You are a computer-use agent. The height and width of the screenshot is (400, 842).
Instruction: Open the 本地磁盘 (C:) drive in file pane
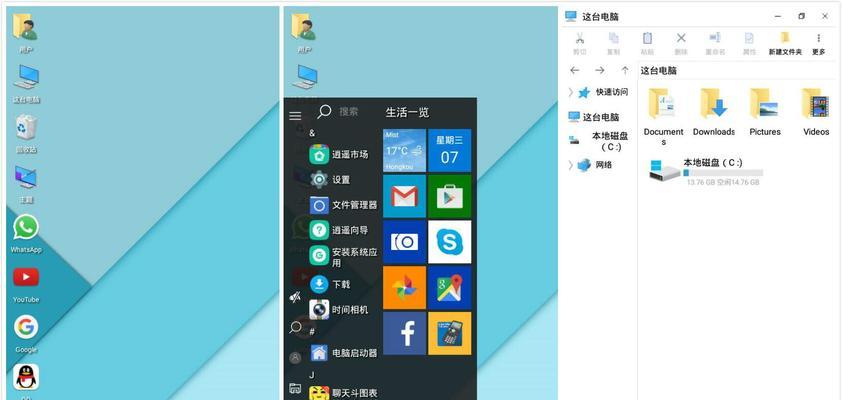(x=706, y=171)
